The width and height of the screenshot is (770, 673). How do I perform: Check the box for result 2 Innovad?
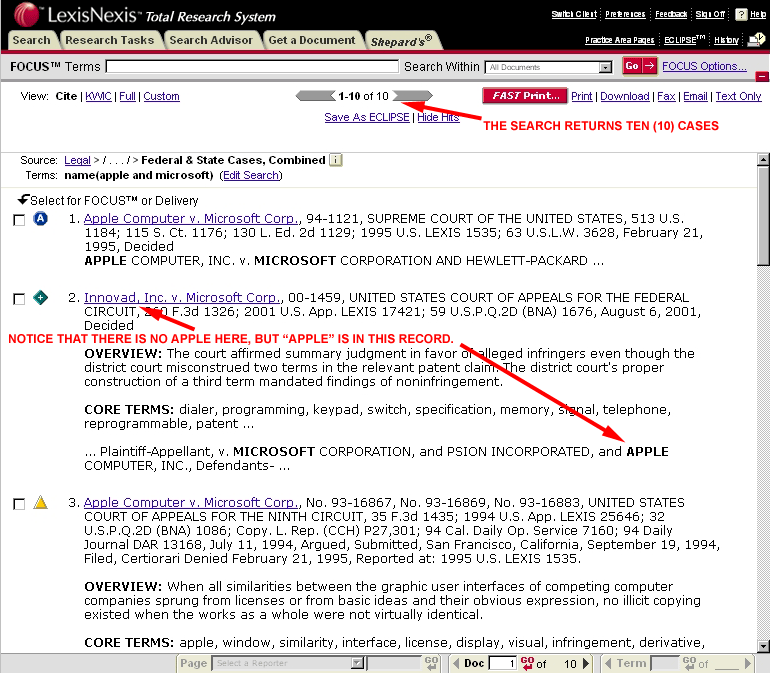(19, 299)
